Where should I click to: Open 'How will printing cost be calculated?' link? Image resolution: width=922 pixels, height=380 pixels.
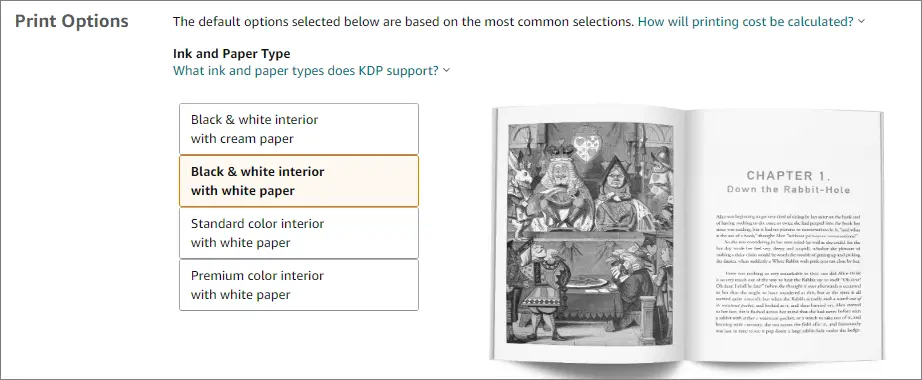746,22
